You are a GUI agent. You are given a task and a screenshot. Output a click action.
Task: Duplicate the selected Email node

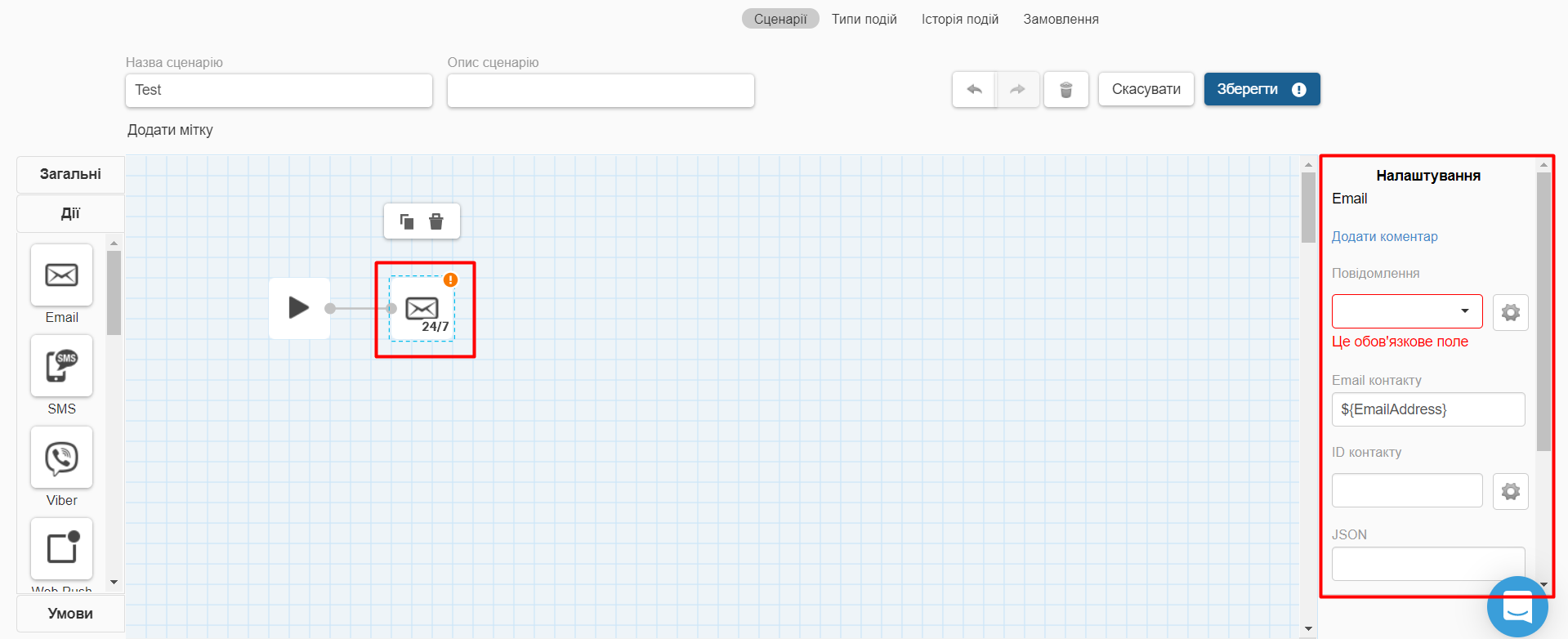[407, 221]
